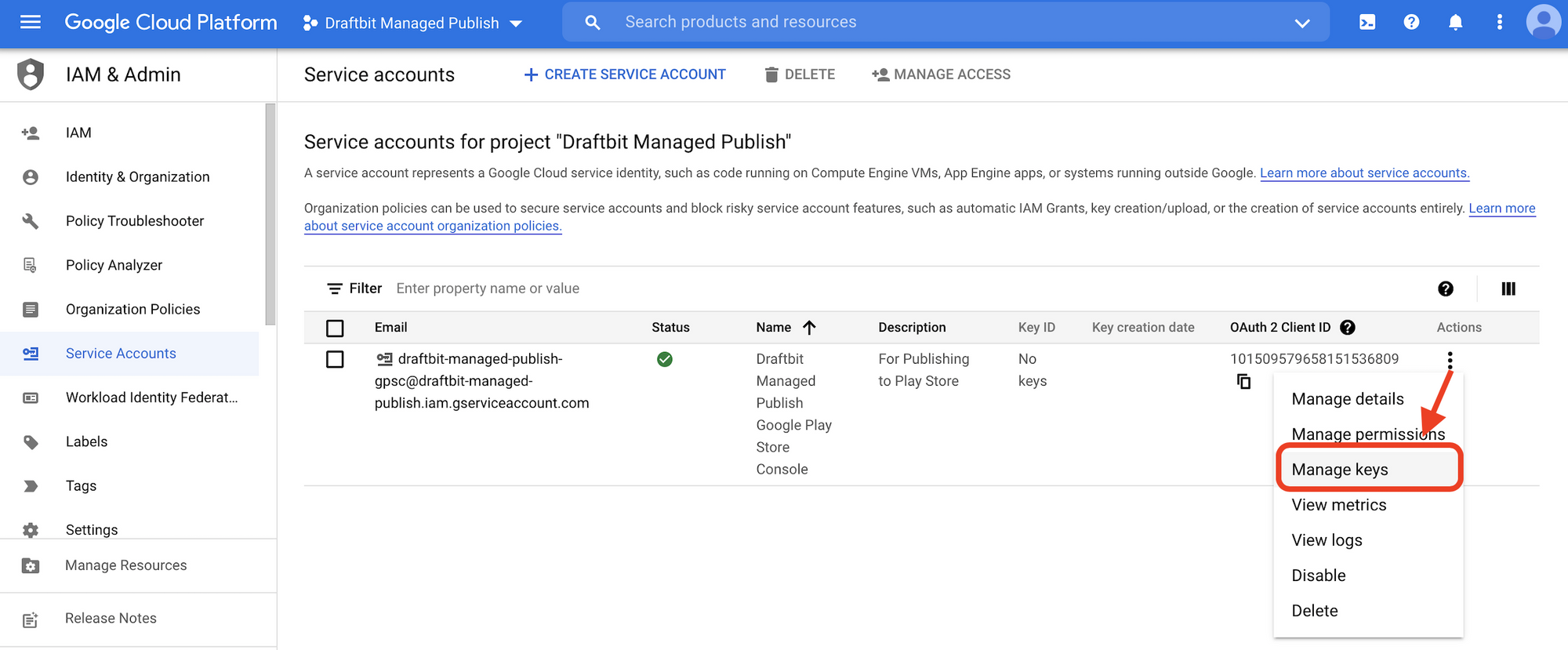Open the column display options icon
This screenshot has width=1568, height=650.
1508,289
